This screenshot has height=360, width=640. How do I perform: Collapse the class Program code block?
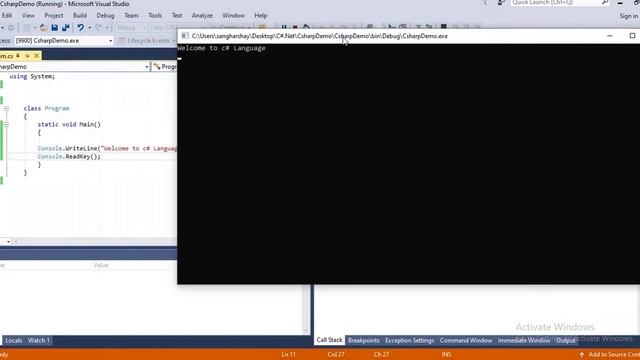(x=6, y=108)
